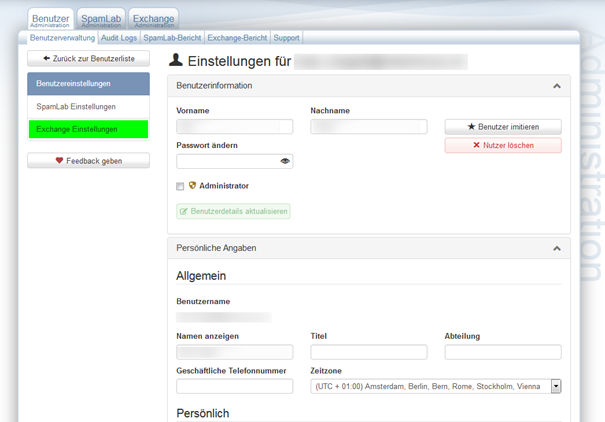This screenshot has height=422, width=605.
Task: Open the Zeitzone dropdown
Action: (556, 386)
